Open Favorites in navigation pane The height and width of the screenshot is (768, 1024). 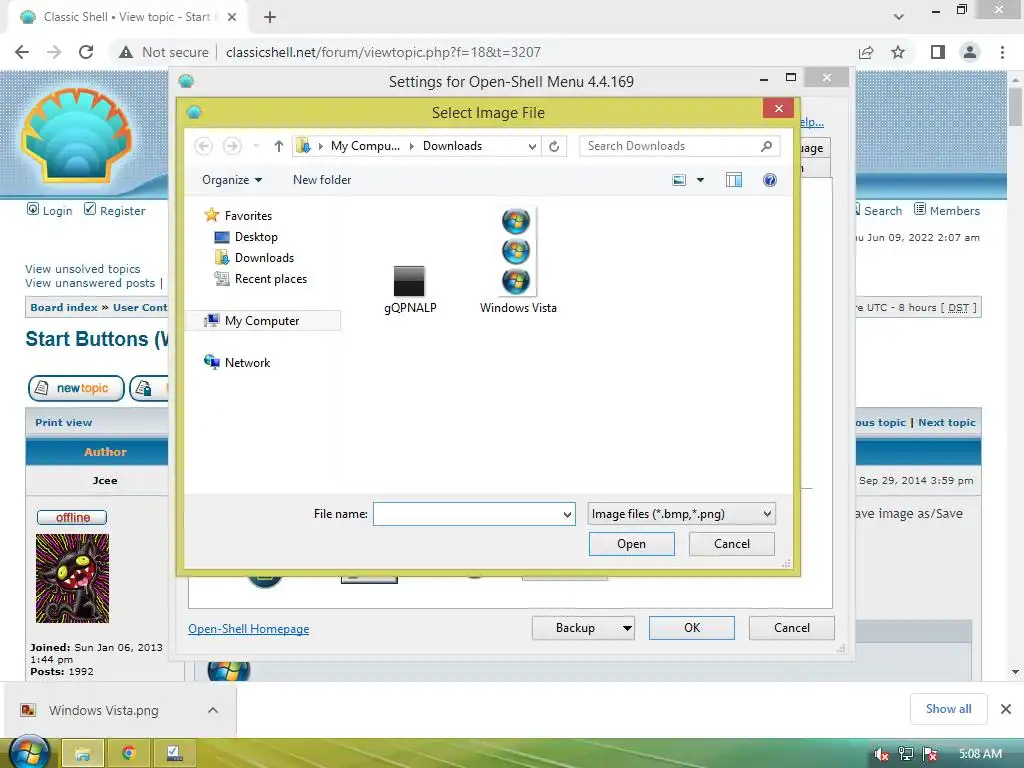click(248, 216)
